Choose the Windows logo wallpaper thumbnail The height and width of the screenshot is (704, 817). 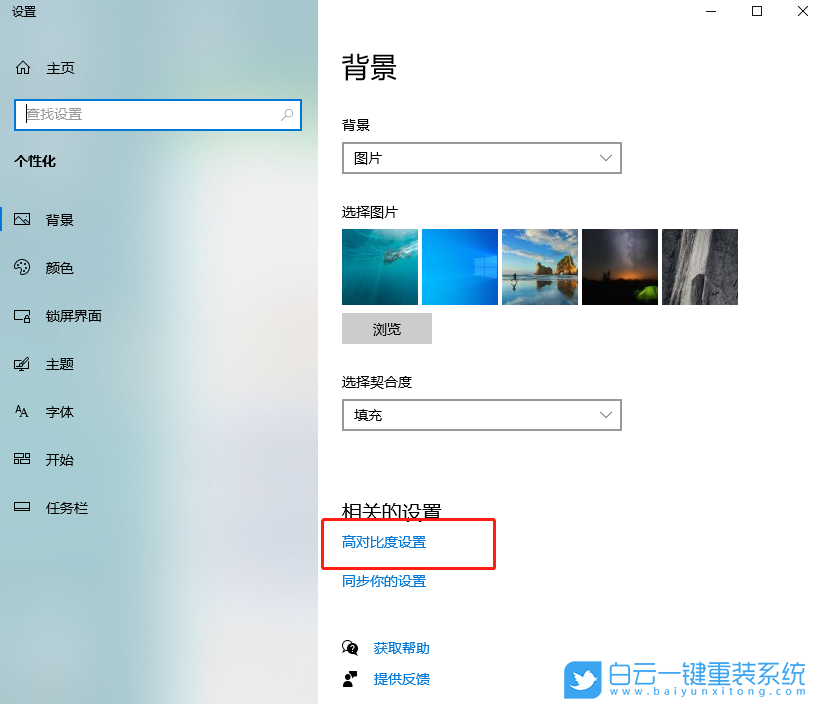tap(459, 267)
